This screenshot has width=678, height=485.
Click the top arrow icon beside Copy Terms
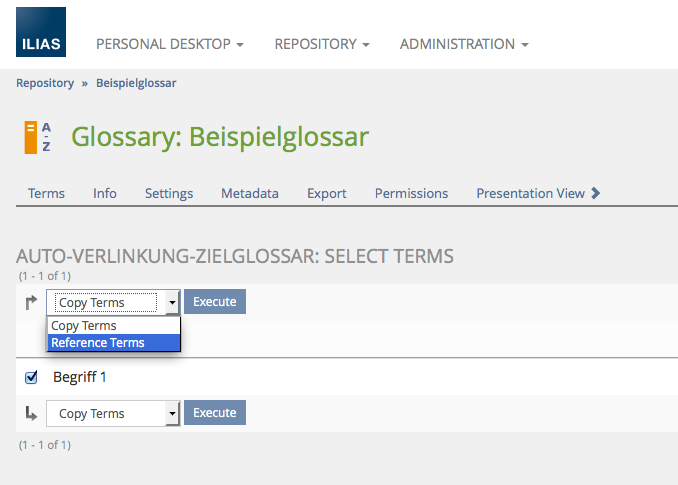(x=31, y=302)
